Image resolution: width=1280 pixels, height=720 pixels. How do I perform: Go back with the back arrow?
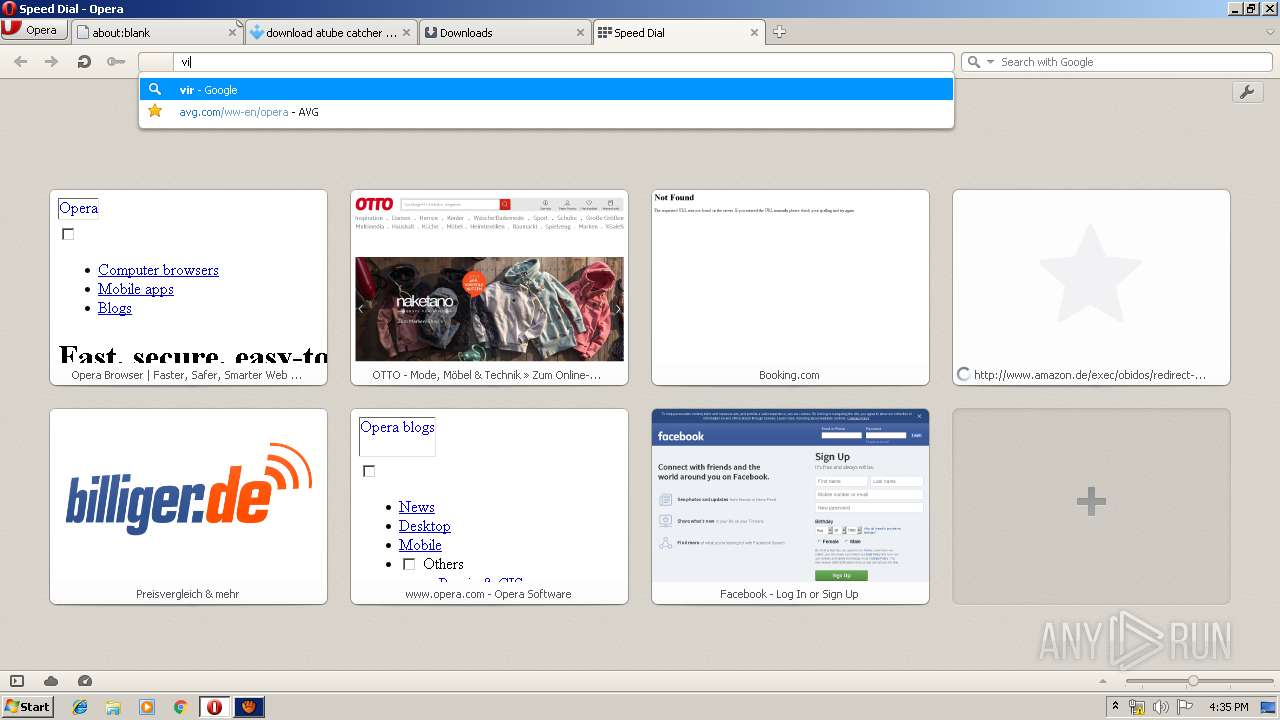[x=20, y=62]
